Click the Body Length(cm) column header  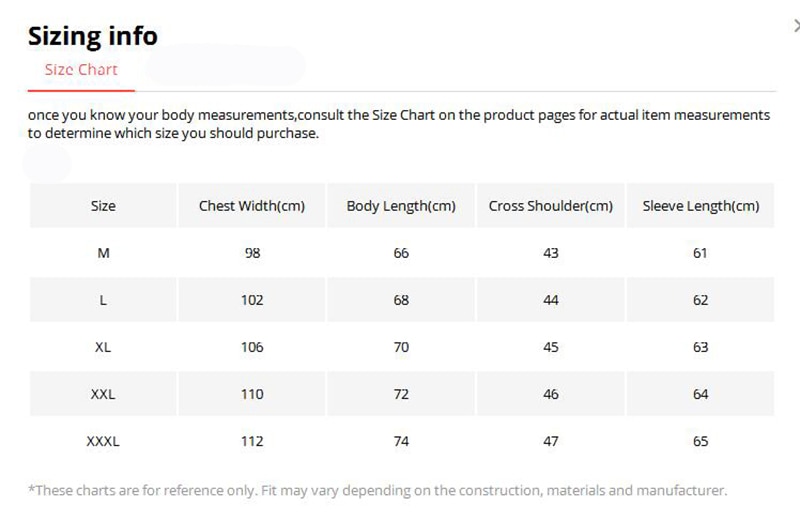pos(401,206)
